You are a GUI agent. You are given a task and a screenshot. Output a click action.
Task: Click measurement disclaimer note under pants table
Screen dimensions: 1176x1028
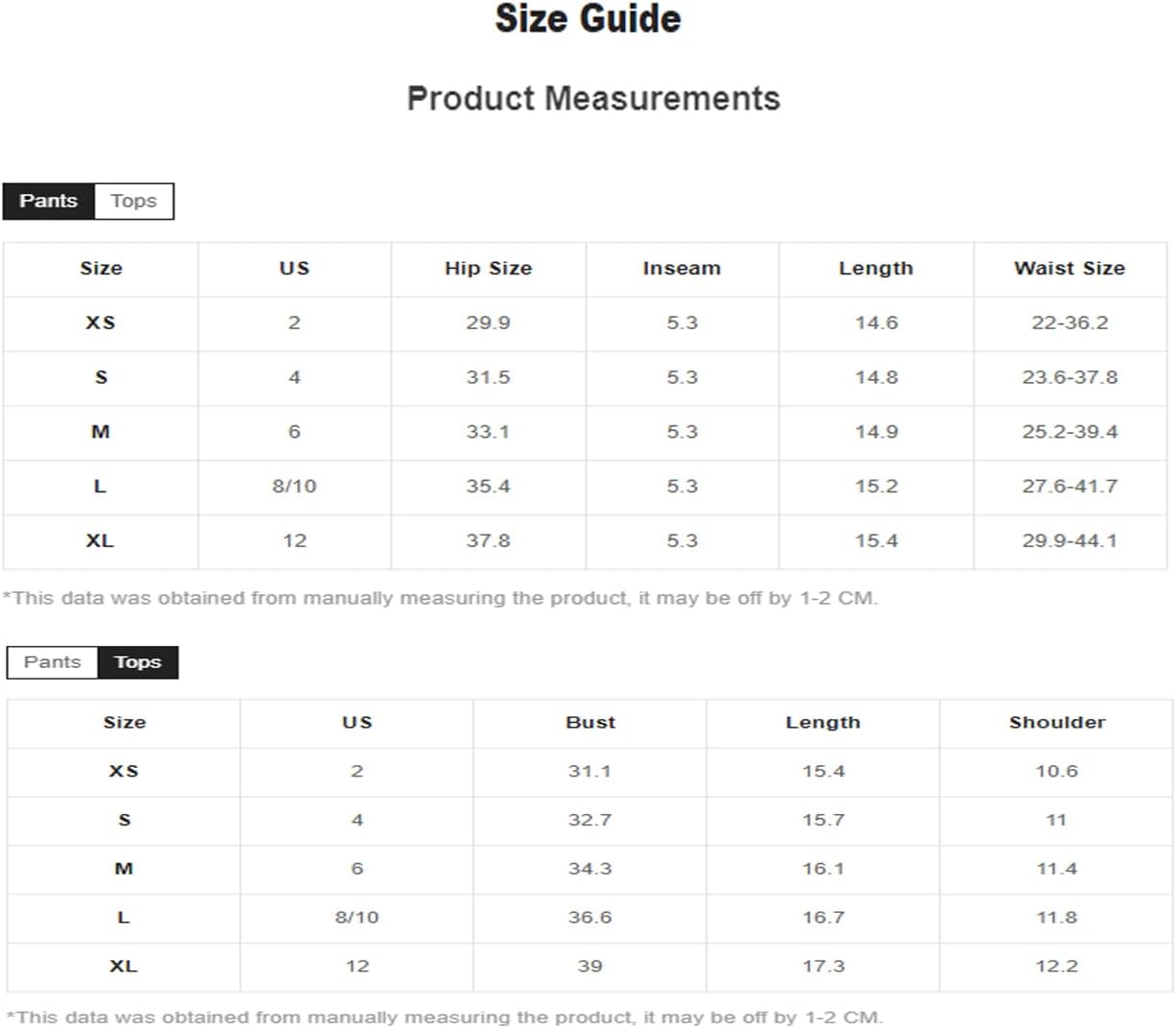tap(441, 598)
